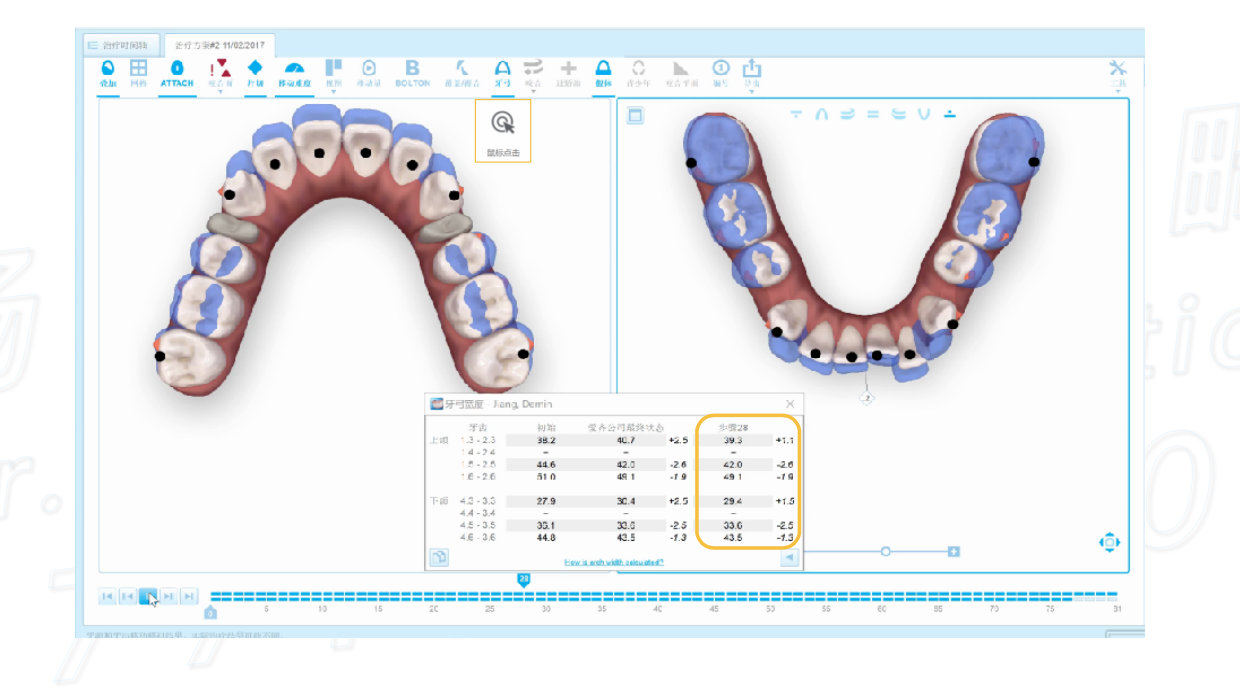Select the equals-sign view icon in right panel

(x=872, y=114)
